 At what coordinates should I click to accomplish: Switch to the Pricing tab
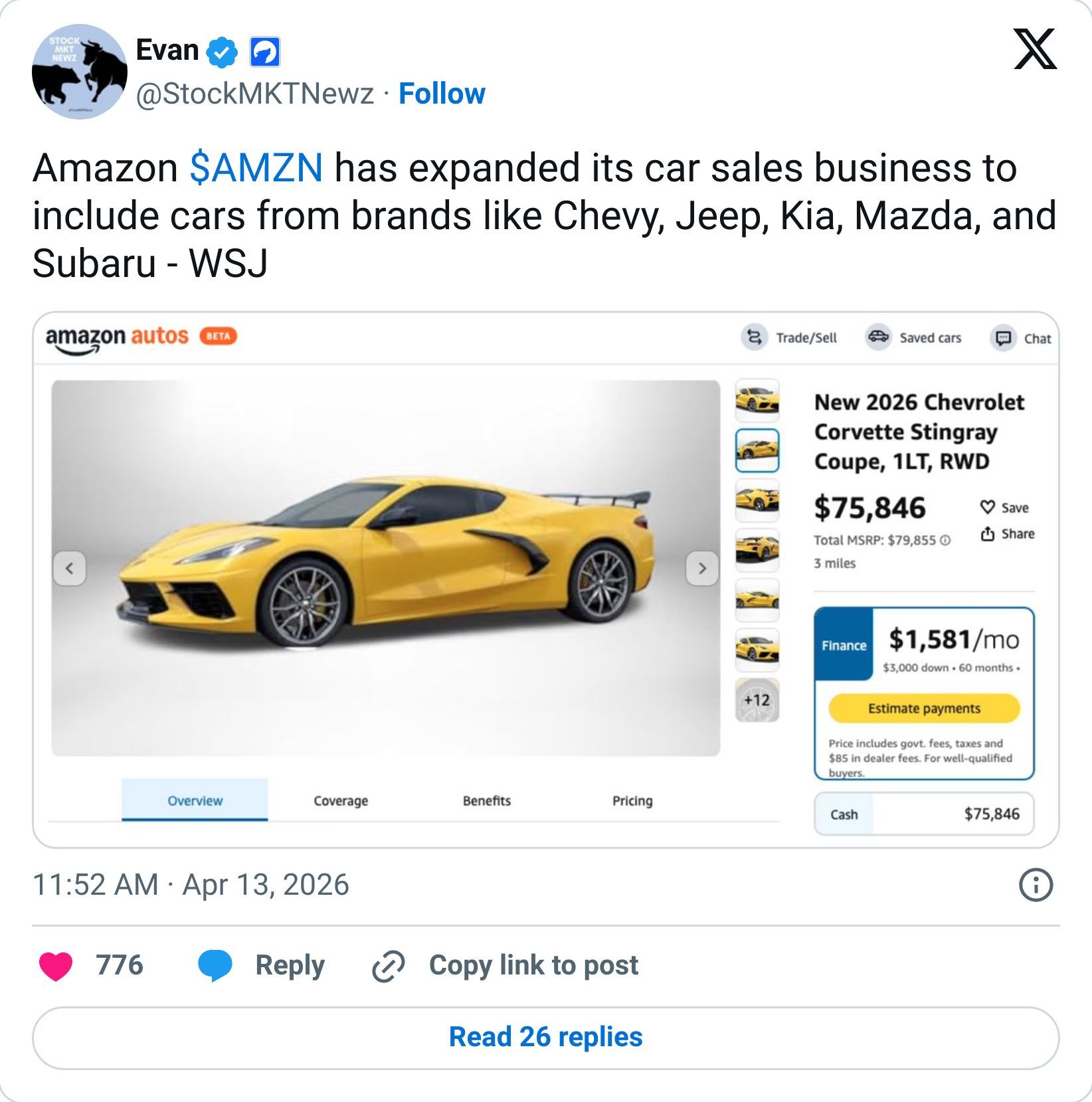click(x=632, y=800)
